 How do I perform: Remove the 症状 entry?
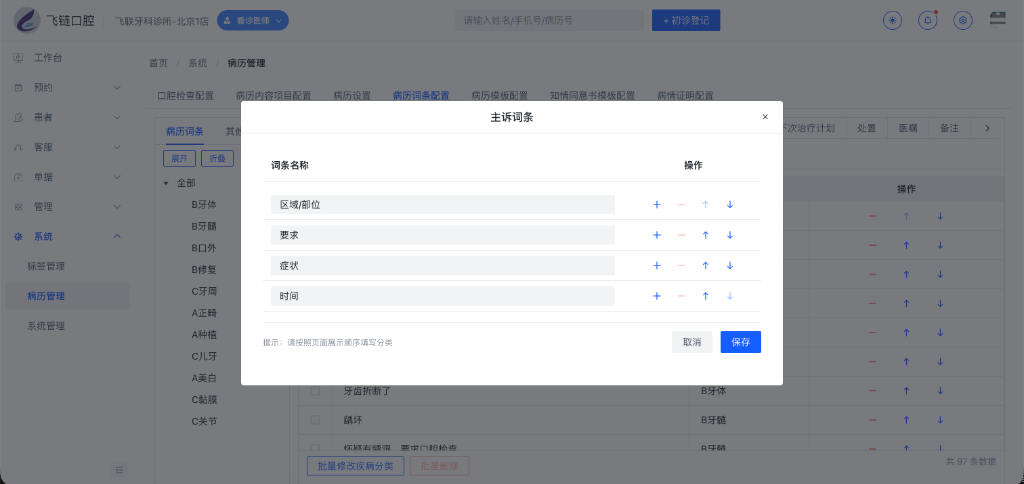pyautogui.click(x=681, y=266)
